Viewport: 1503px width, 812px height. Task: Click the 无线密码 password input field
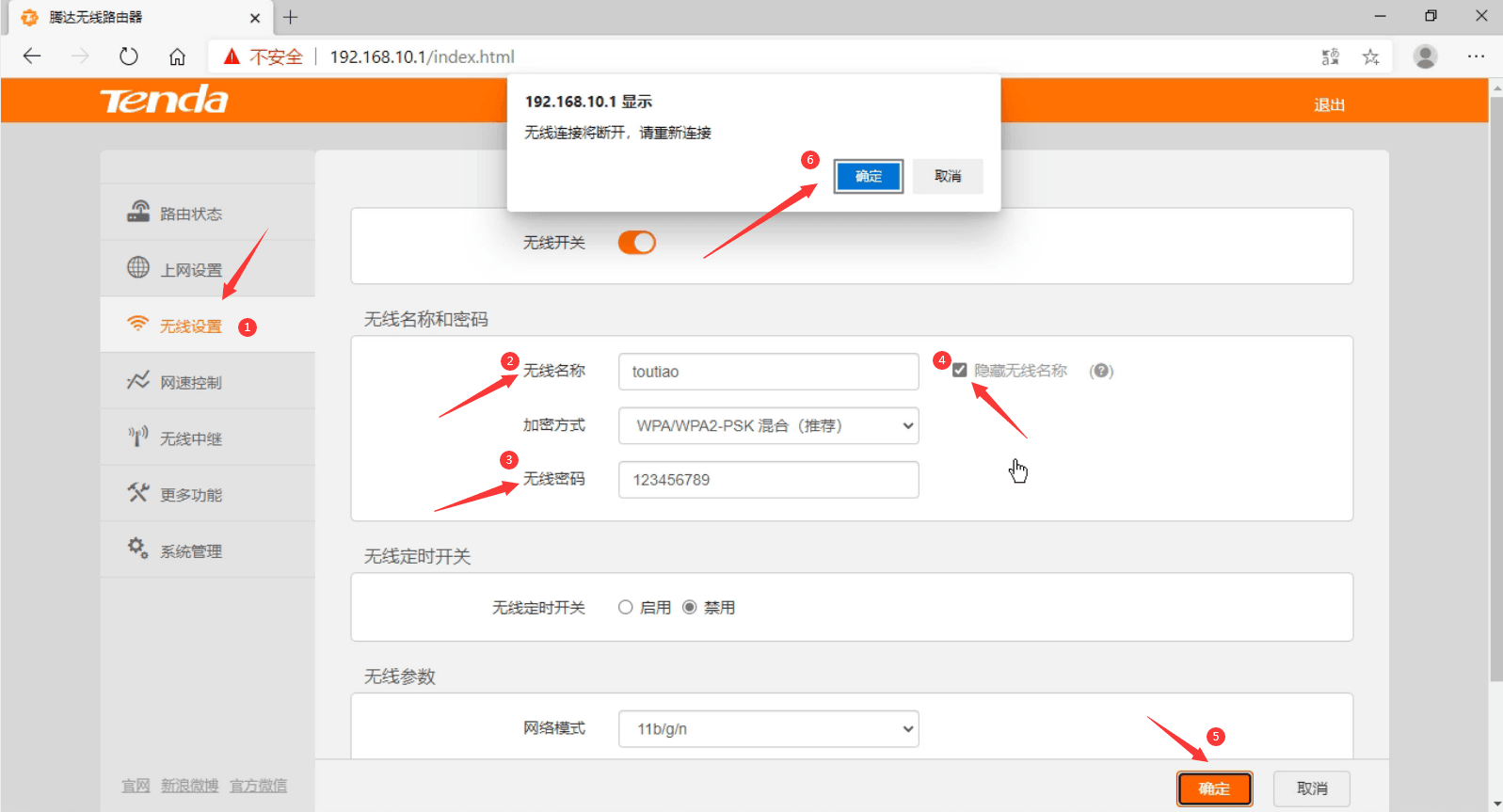point(768,480)
